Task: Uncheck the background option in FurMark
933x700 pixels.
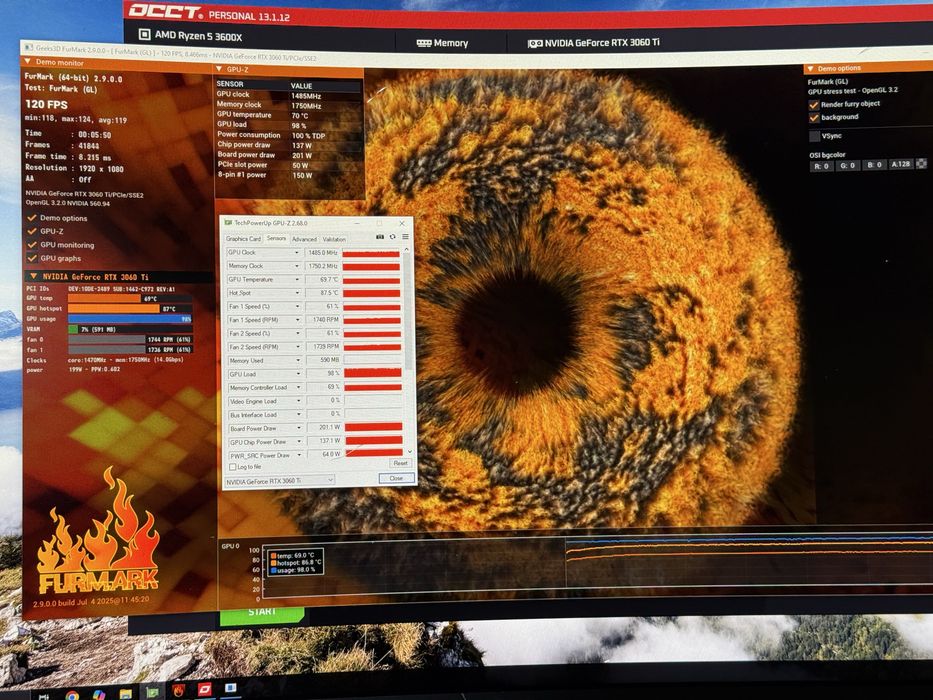Action: pyautogui.click(x=813, y=118)
